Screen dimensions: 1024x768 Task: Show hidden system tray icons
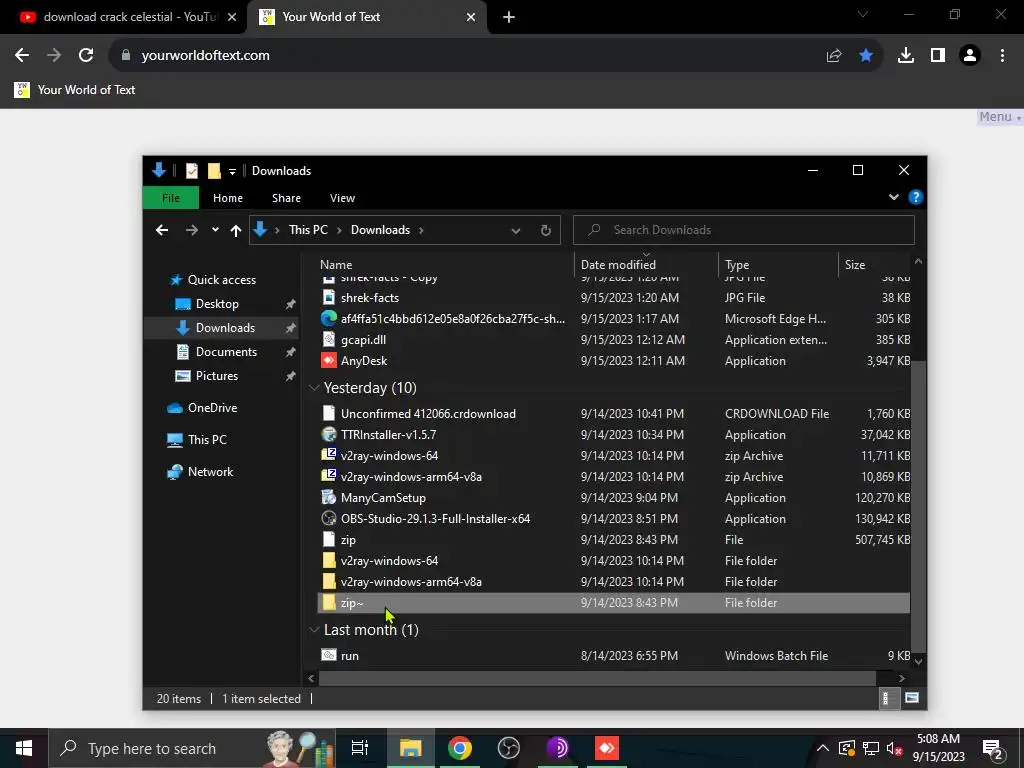(x=823, y=748)
